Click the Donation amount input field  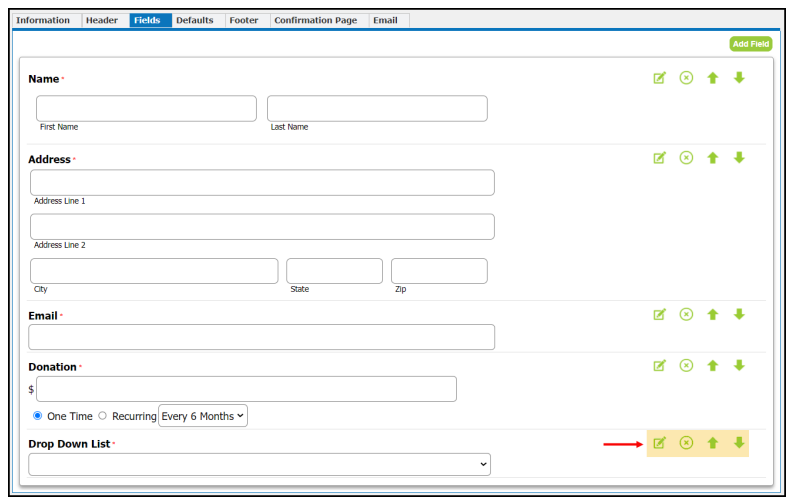point(246,389)
